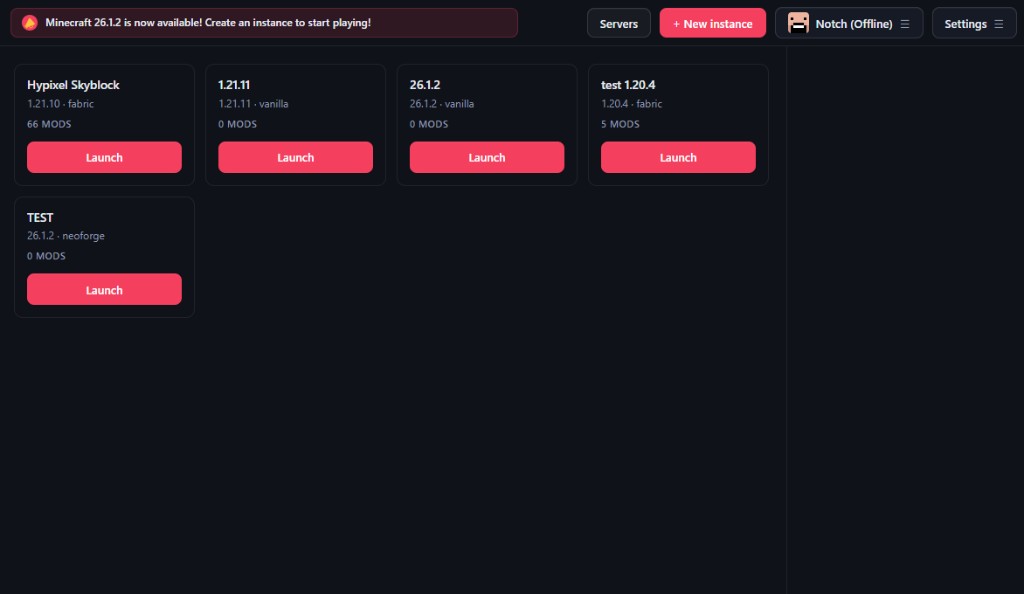Select the 26.1.2 instance card title

[424, 85]
